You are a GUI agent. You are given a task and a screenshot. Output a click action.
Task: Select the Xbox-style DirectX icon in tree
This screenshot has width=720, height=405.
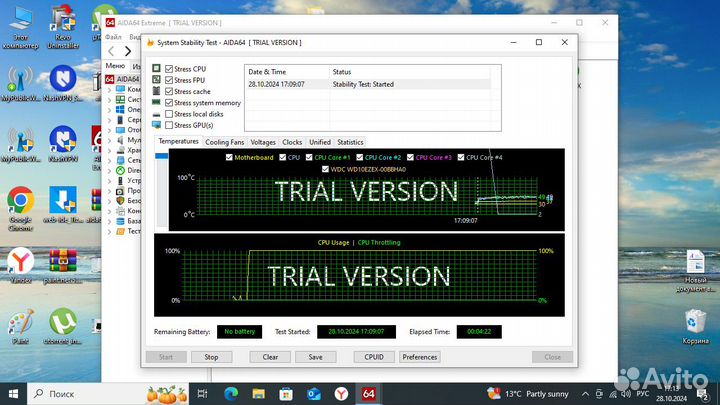tap(120, 170)
